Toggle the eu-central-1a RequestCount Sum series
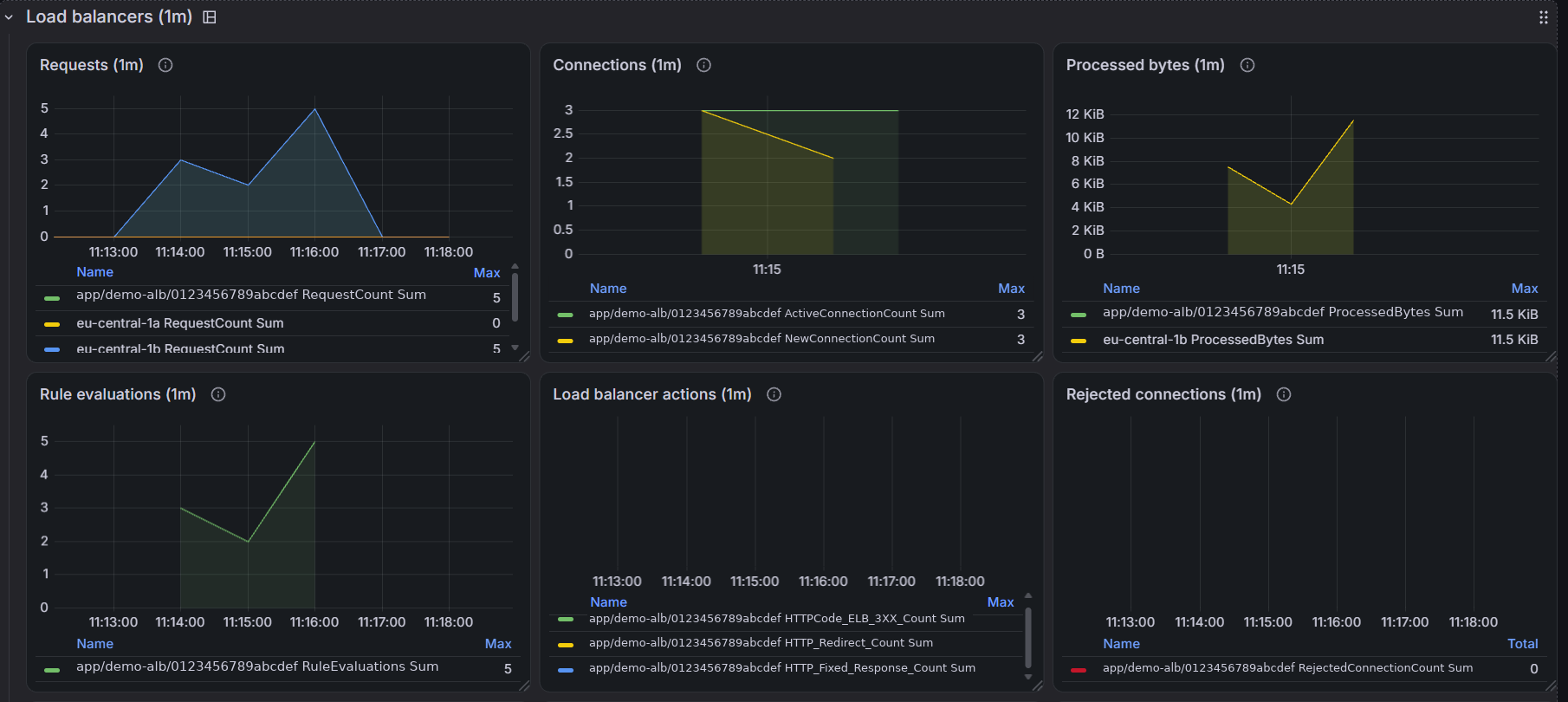The image size is (1568, 702). [180, 323]
